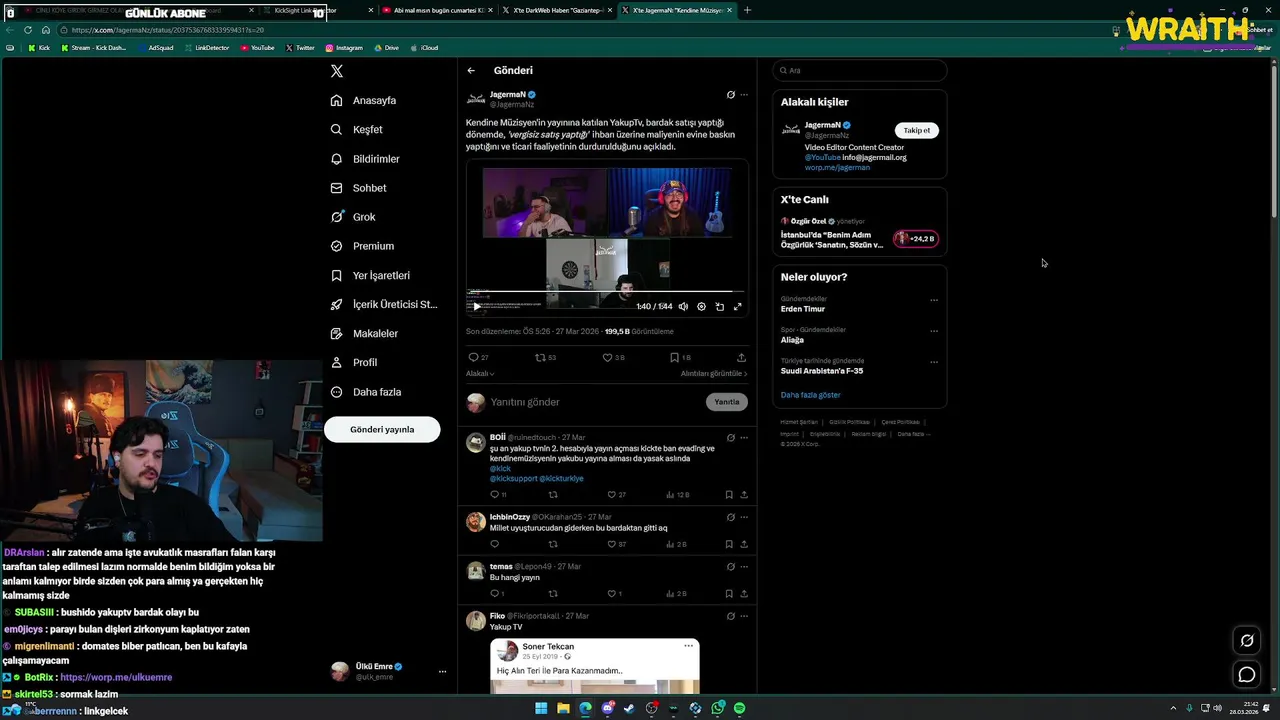Open video settings gear
1280x720 pixels.
point(701,307)
